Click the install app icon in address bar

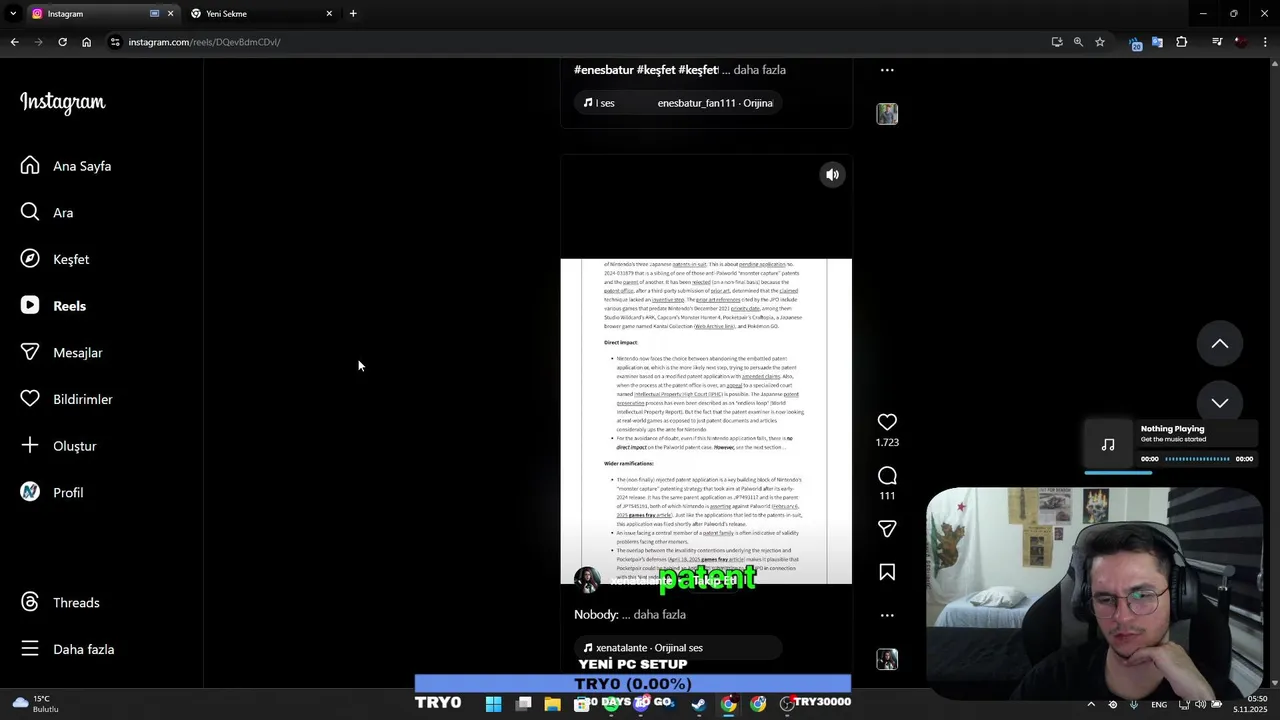1057,42
